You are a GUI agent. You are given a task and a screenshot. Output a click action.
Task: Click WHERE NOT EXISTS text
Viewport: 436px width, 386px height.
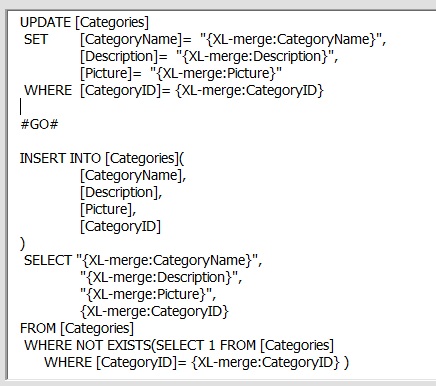[88, 345]
